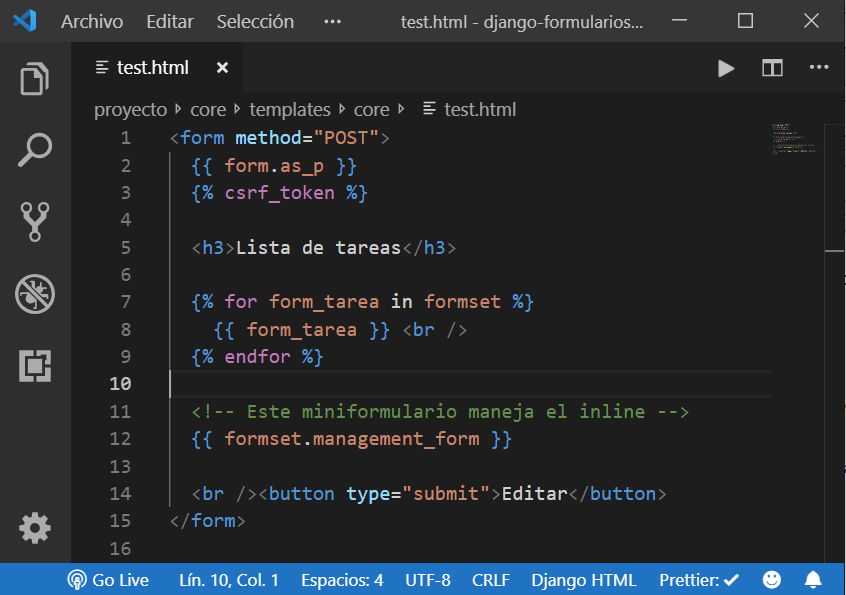Screen dimensions: 846x595
Task: Open feedback smiley in status bar
Action: point(772,579)
